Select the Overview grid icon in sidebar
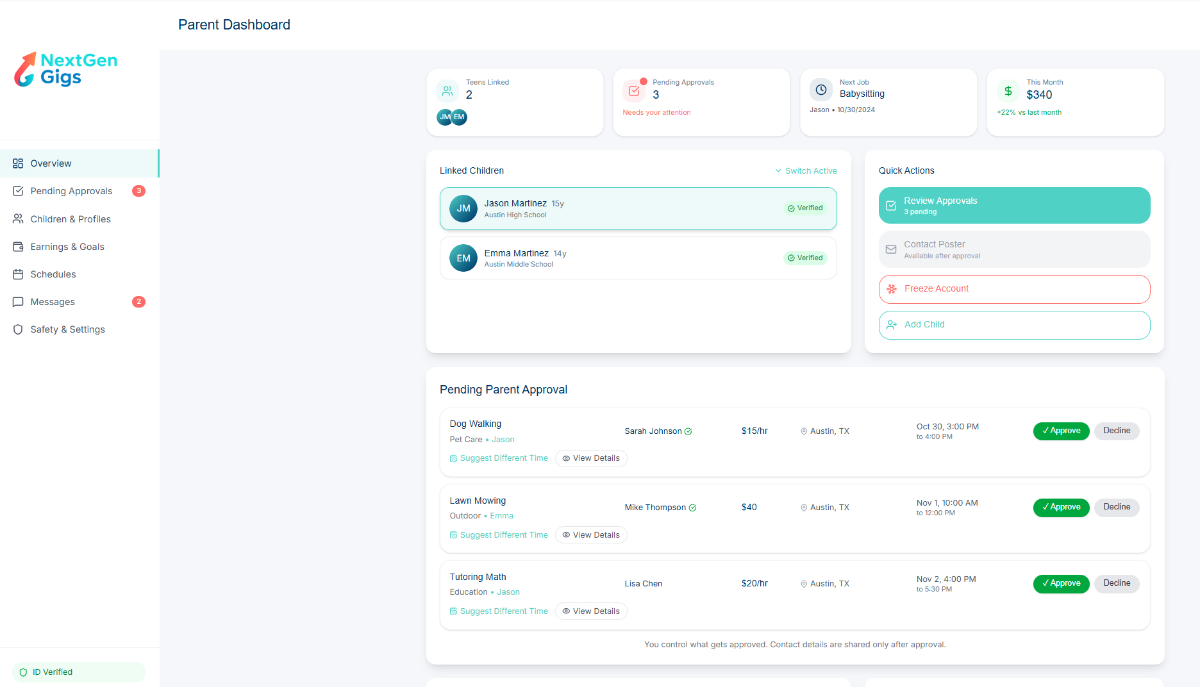The height and width of the screenshot is (687, 1200). (19, 163)
